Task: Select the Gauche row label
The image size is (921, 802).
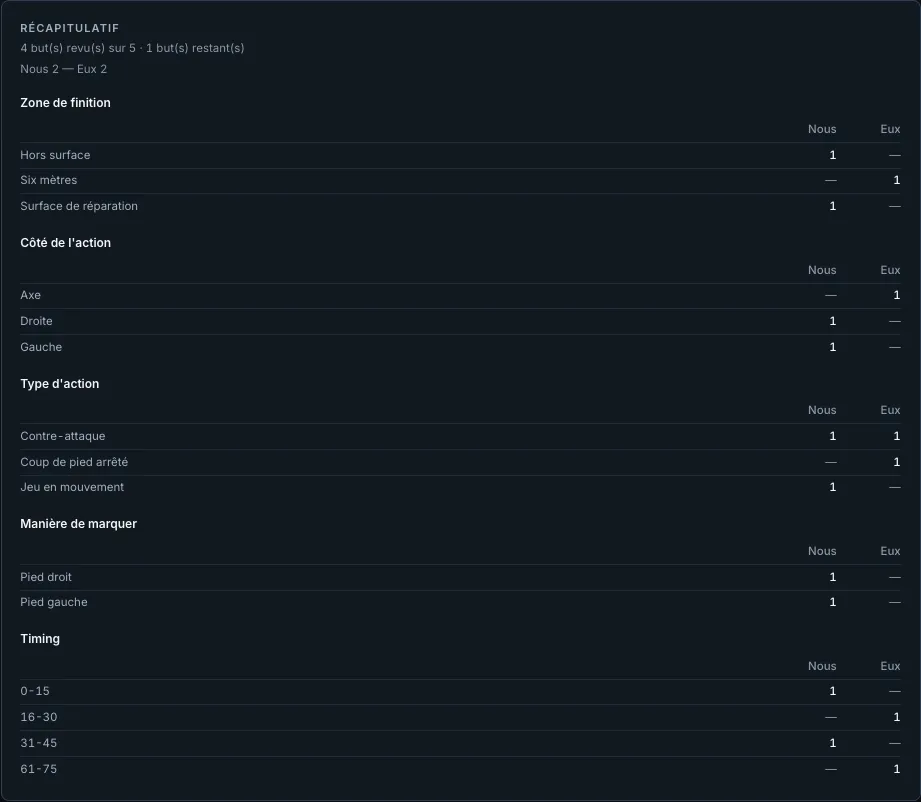Action: coord(41,347)
